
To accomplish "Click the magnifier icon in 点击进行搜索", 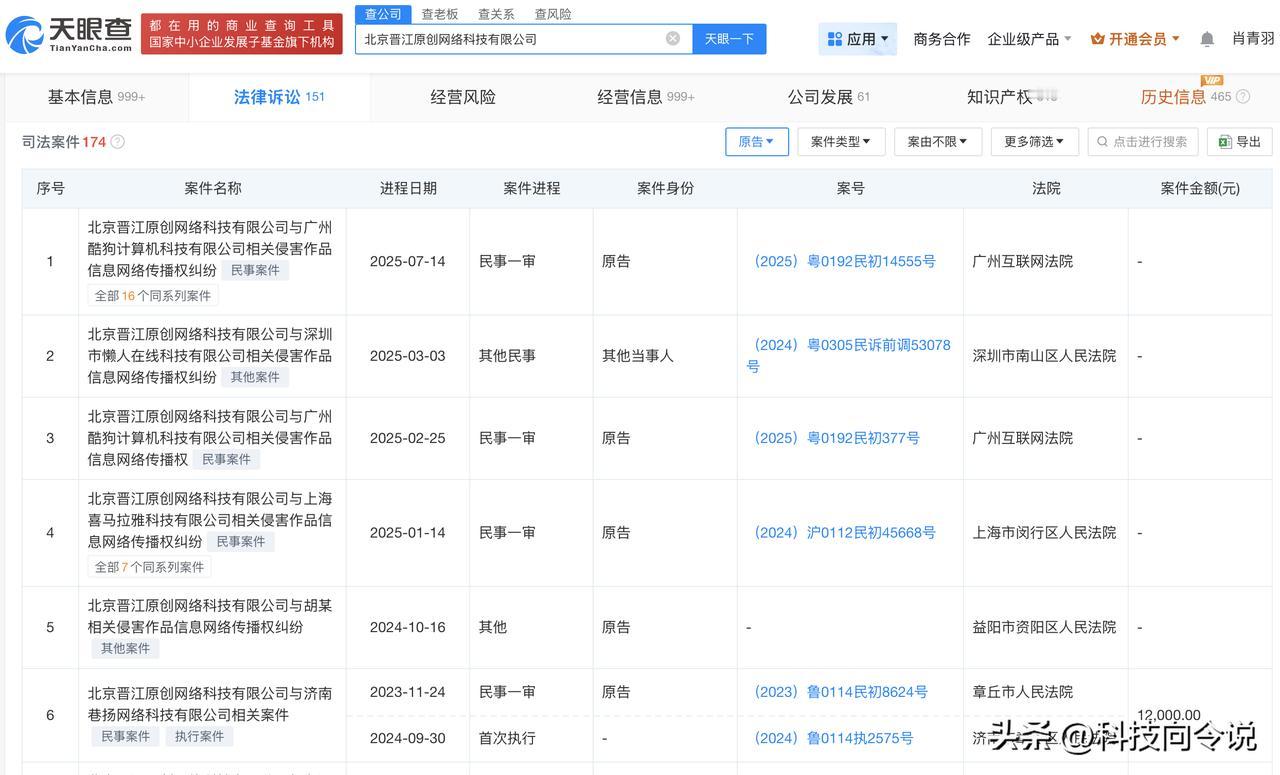I will pos(1103,142).
